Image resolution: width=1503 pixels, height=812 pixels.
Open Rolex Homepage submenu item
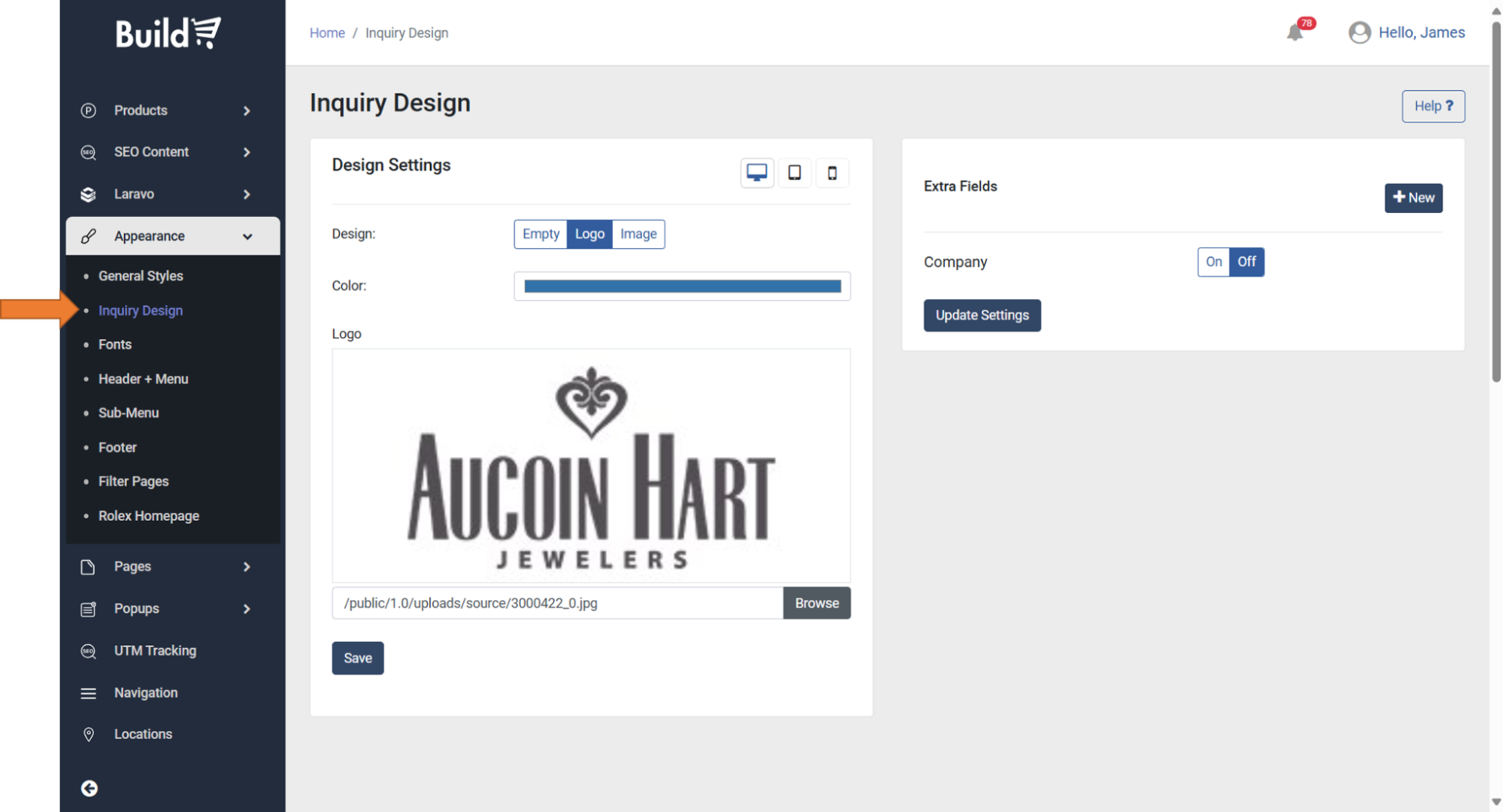(149, 516)
